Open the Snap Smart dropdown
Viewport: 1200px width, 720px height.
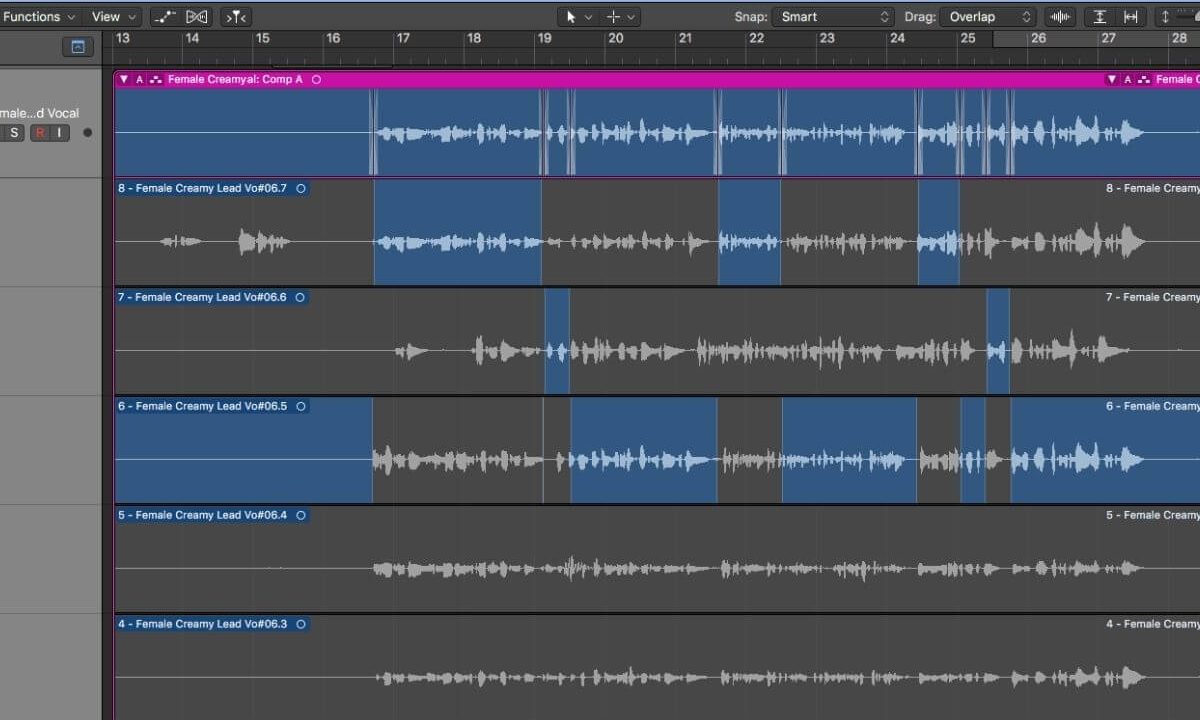click(832, 16)
